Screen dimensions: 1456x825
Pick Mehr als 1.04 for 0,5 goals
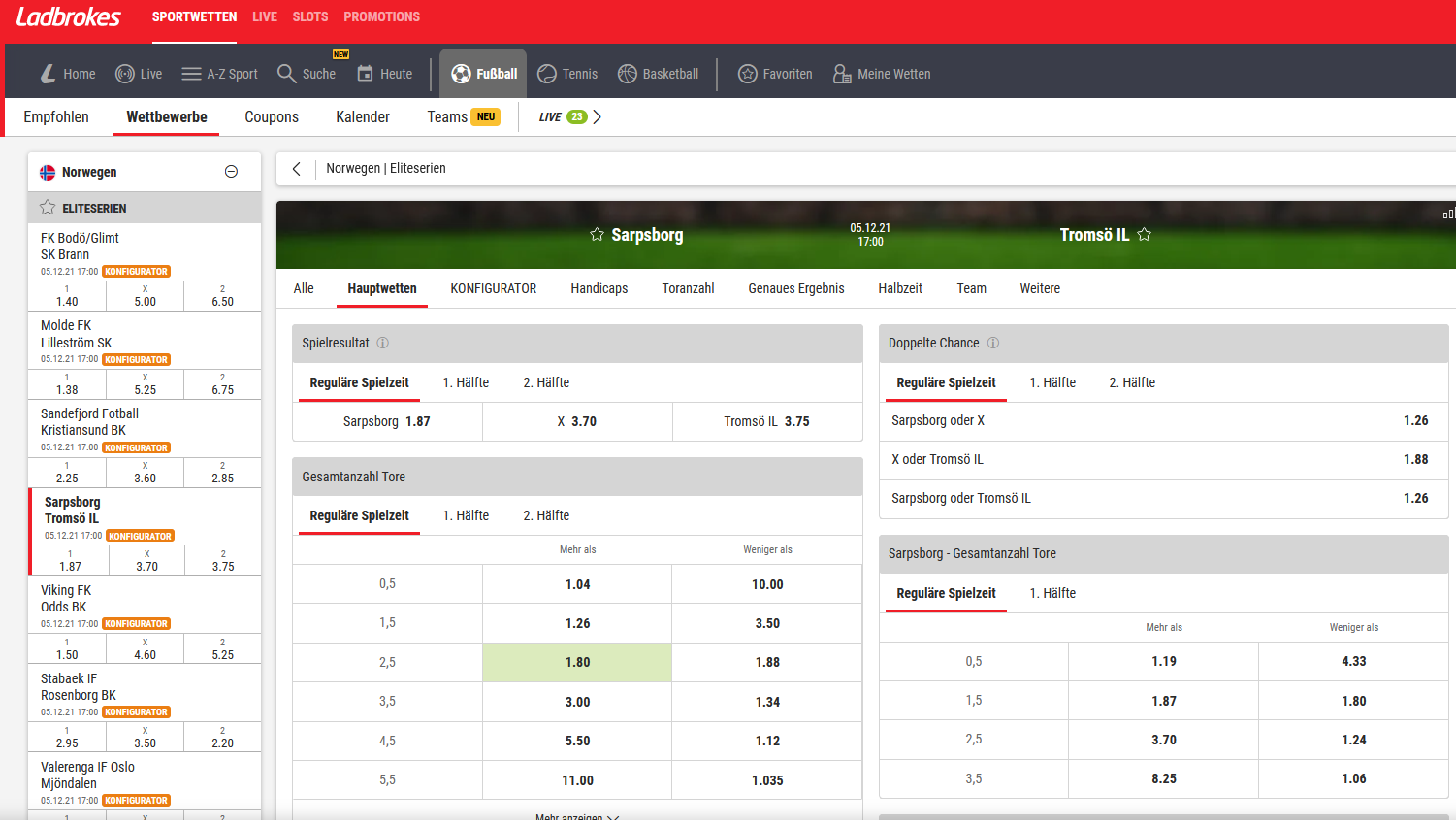click(x=577, y=584)
